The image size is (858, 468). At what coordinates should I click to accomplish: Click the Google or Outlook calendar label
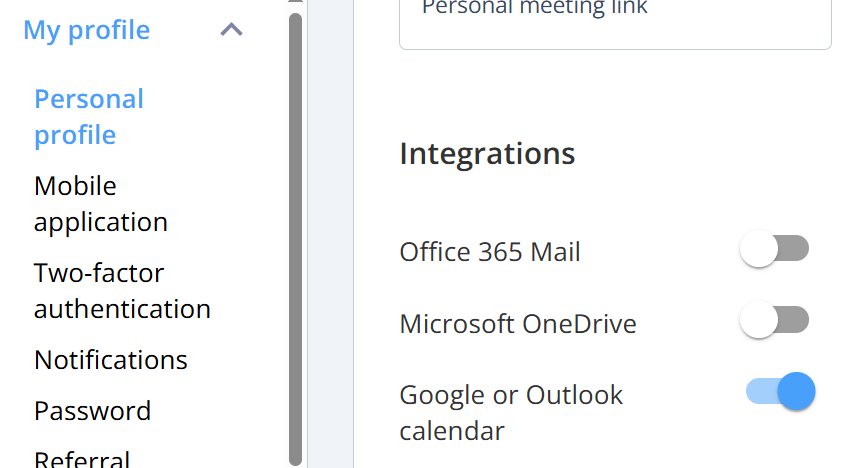tap(511, 413)
